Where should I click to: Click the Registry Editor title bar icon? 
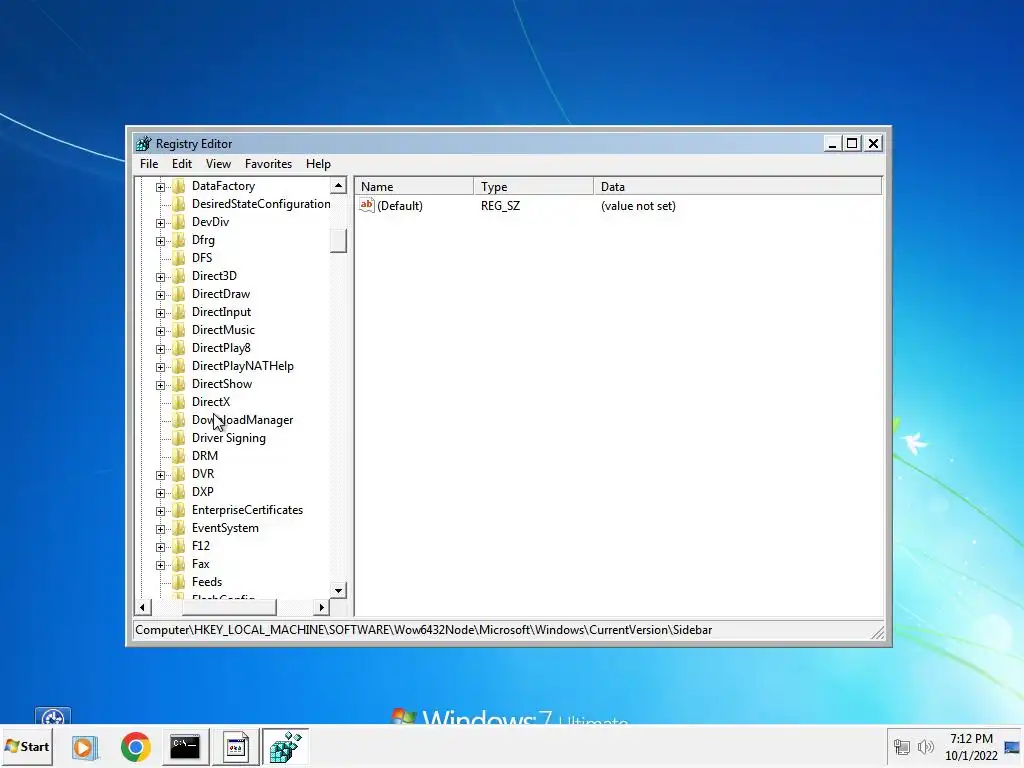coord(144,144)
